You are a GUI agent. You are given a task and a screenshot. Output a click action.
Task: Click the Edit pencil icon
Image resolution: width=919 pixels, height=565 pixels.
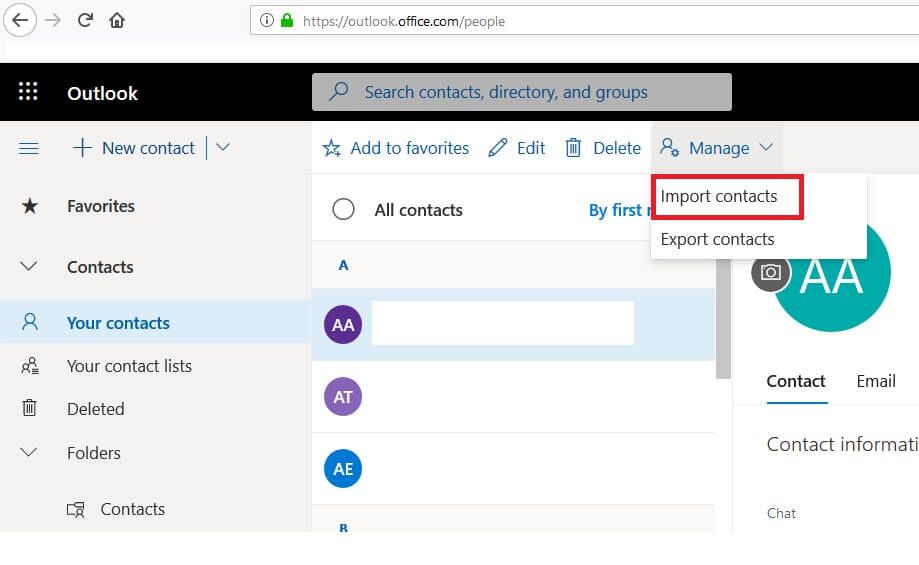click(x=497, y=148)
